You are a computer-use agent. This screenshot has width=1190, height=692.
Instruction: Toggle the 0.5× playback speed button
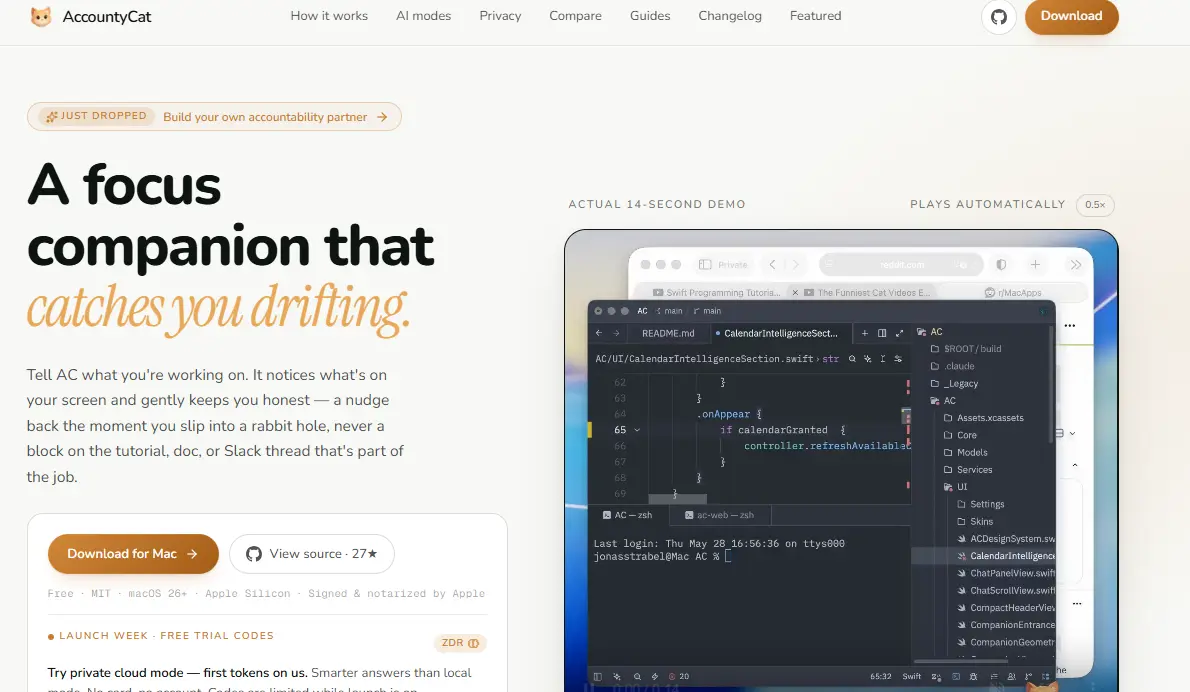click(1094, 205)
